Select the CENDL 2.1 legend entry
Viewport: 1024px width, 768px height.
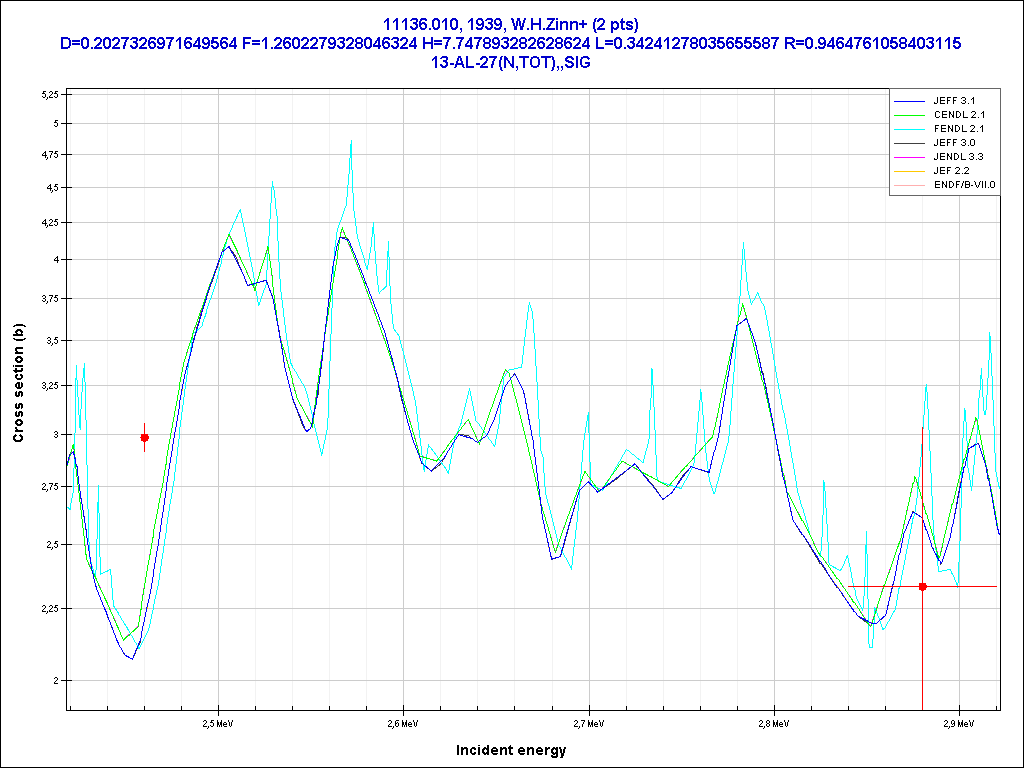pos(959,115)
